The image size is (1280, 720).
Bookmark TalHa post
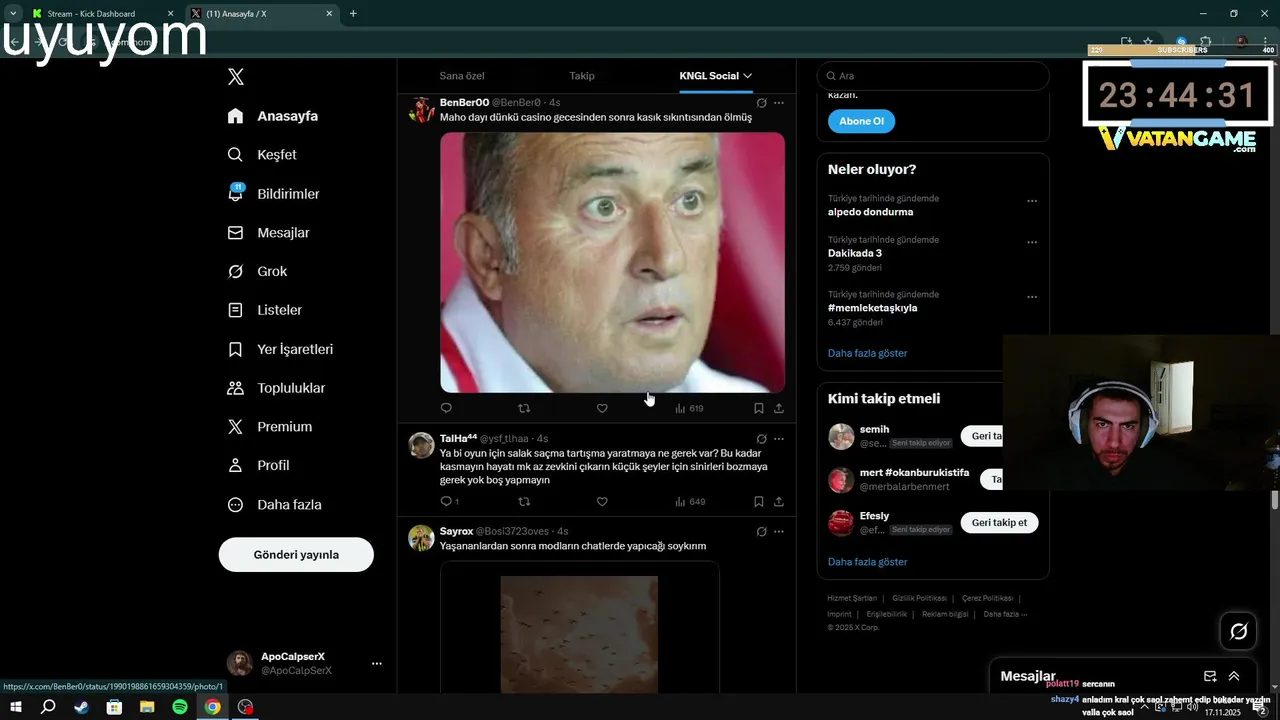759,502
